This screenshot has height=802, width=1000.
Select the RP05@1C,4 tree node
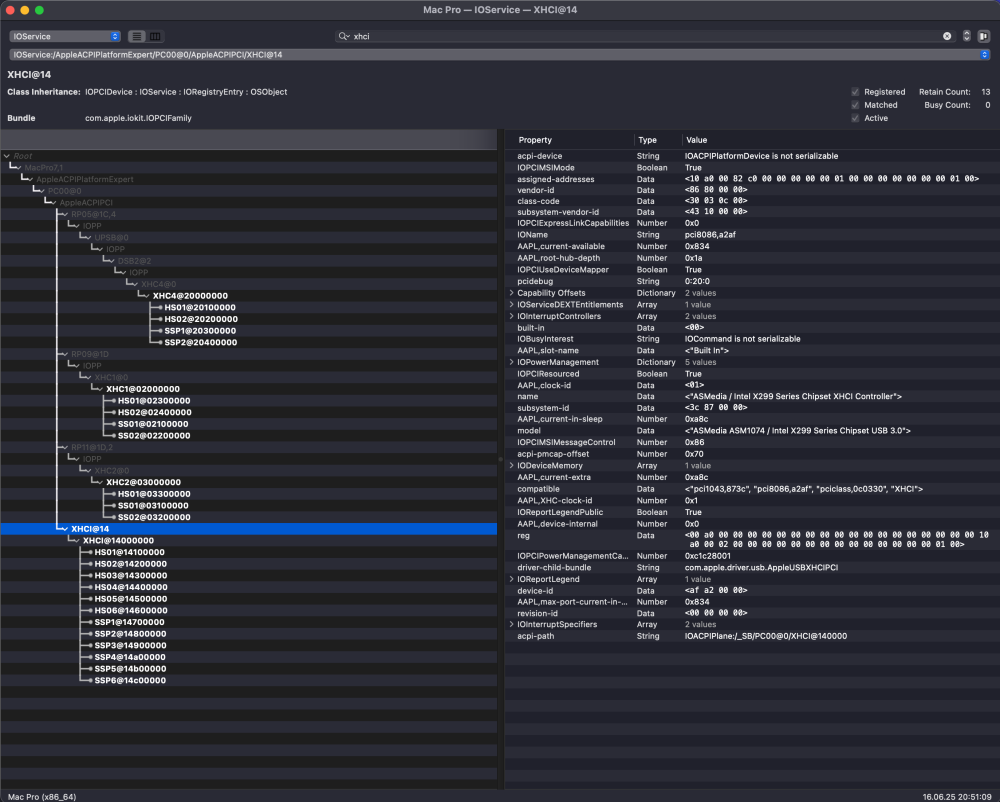93,214
